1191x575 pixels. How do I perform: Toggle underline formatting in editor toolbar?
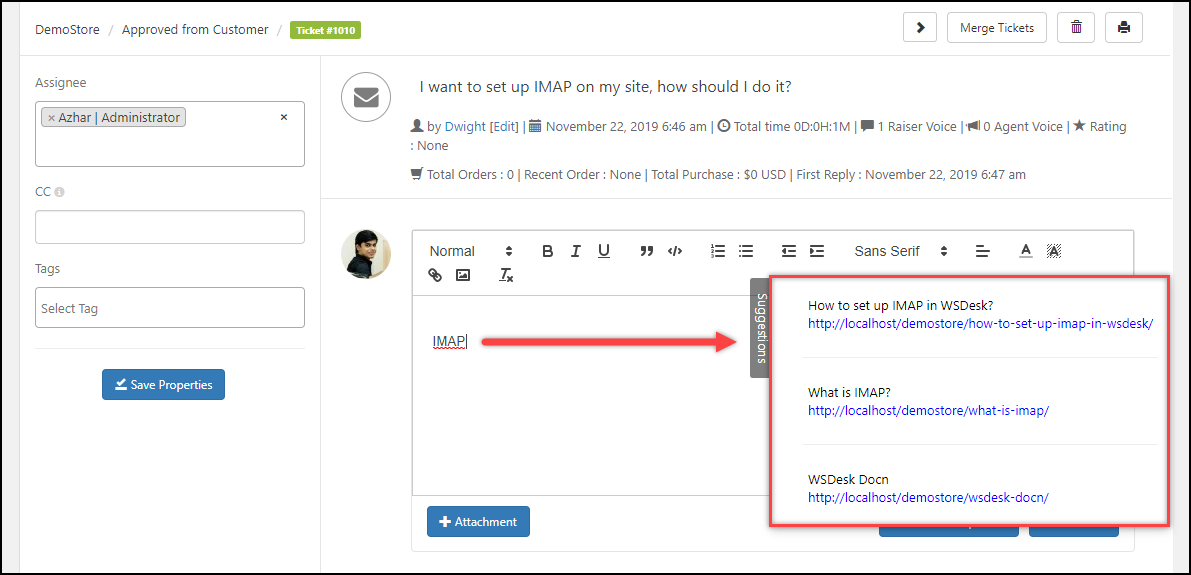604,251
